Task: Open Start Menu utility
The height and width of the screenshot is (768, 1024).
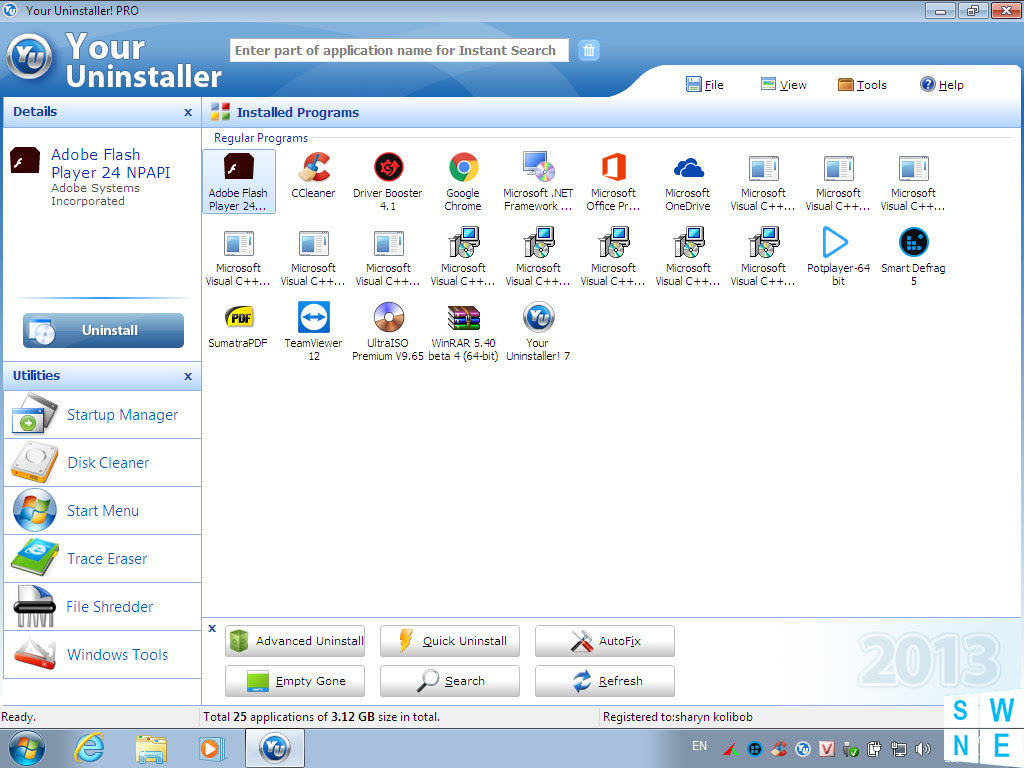Action: click(103, 511)
